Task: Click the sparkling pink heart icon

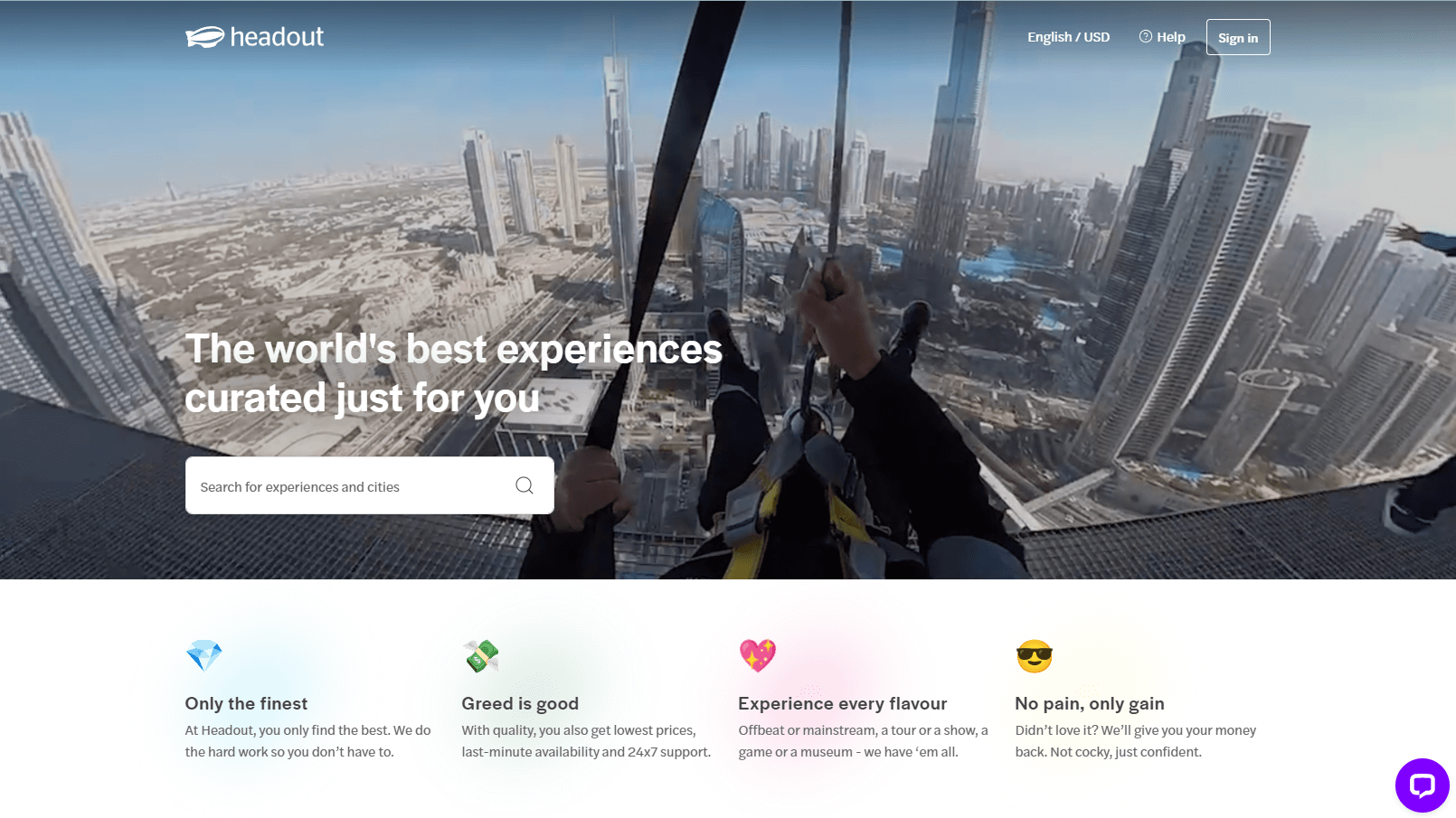Action: click(758, 655)
